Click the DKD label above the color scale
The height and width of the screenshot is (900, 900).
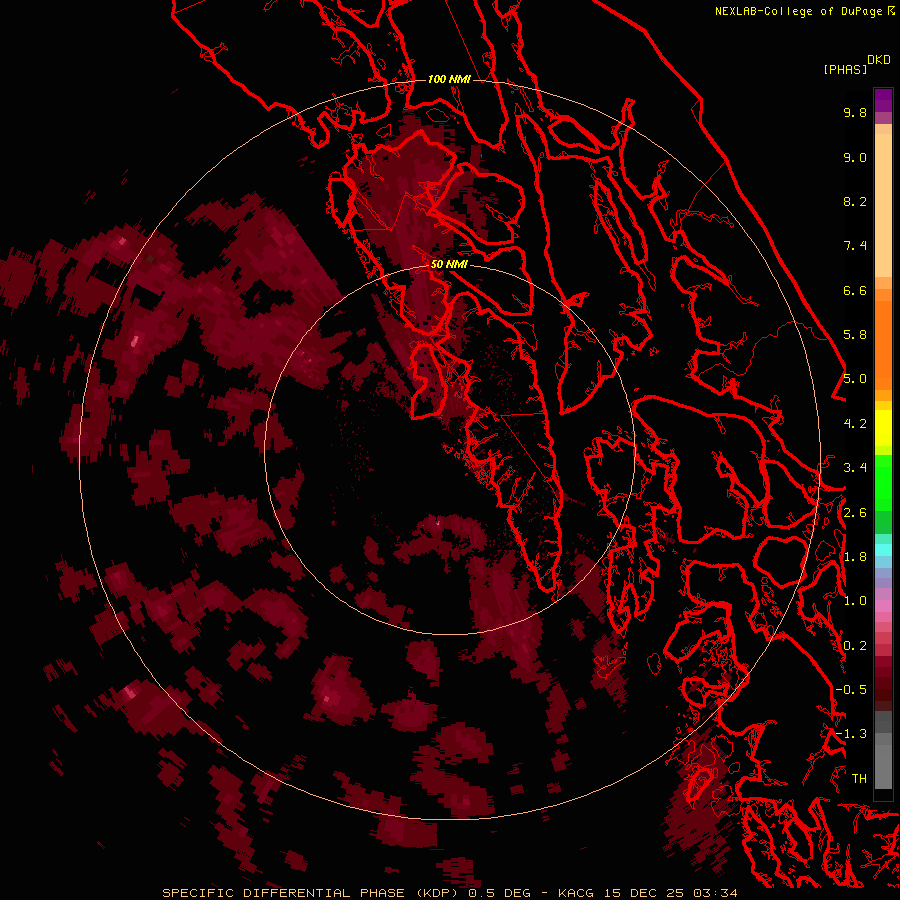[879, 60]
